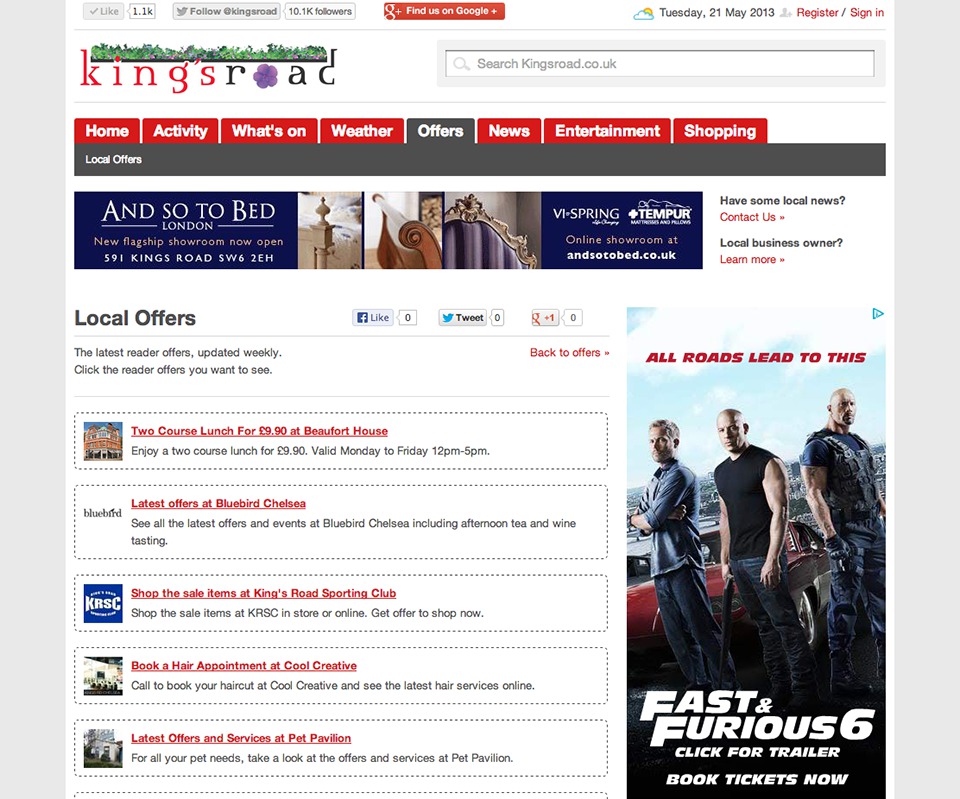Click the bluebird logo
The height and width of the screenshot is (799, 960).
[x=103, y=512]
